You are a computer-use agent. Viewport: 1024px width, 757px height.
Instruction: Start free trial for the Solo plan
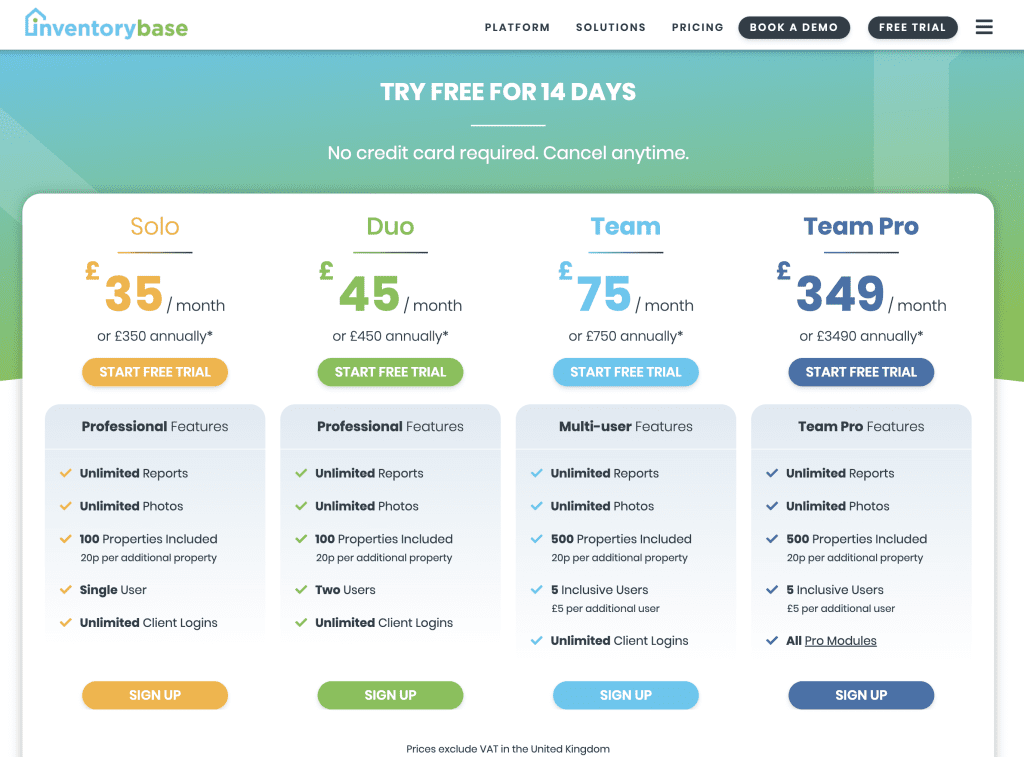(155, 371)
